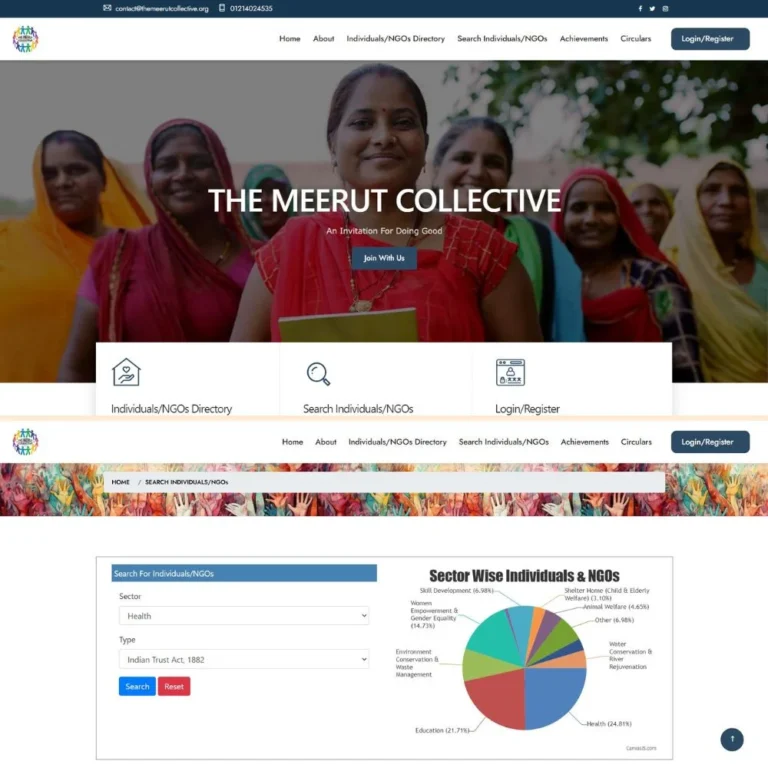Select Circulars in the top navigation menu
Viewport: 768px width, 768px height.
click(x=635, y=39)
